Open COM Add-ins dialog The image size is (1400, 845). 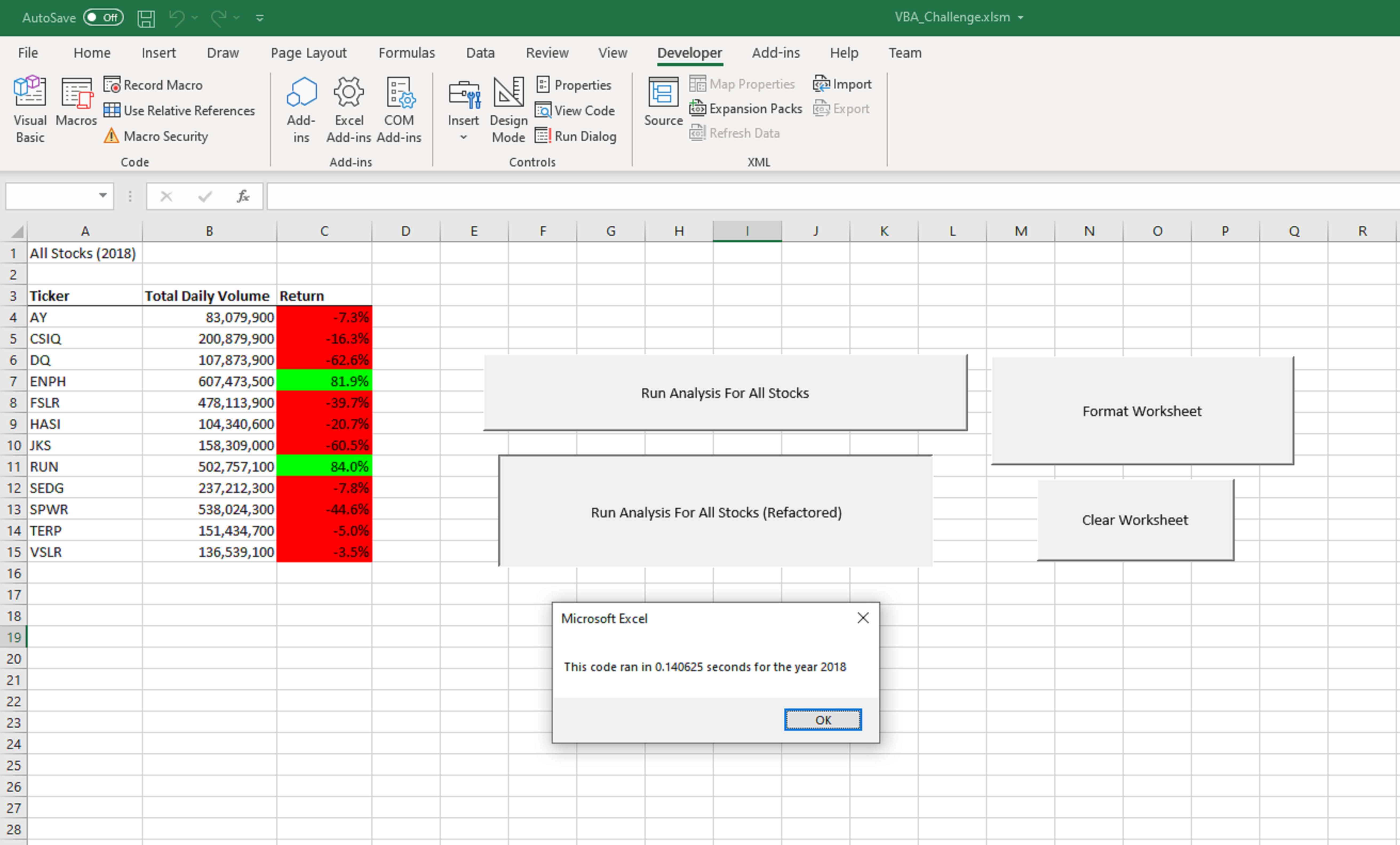pos(399,109)
